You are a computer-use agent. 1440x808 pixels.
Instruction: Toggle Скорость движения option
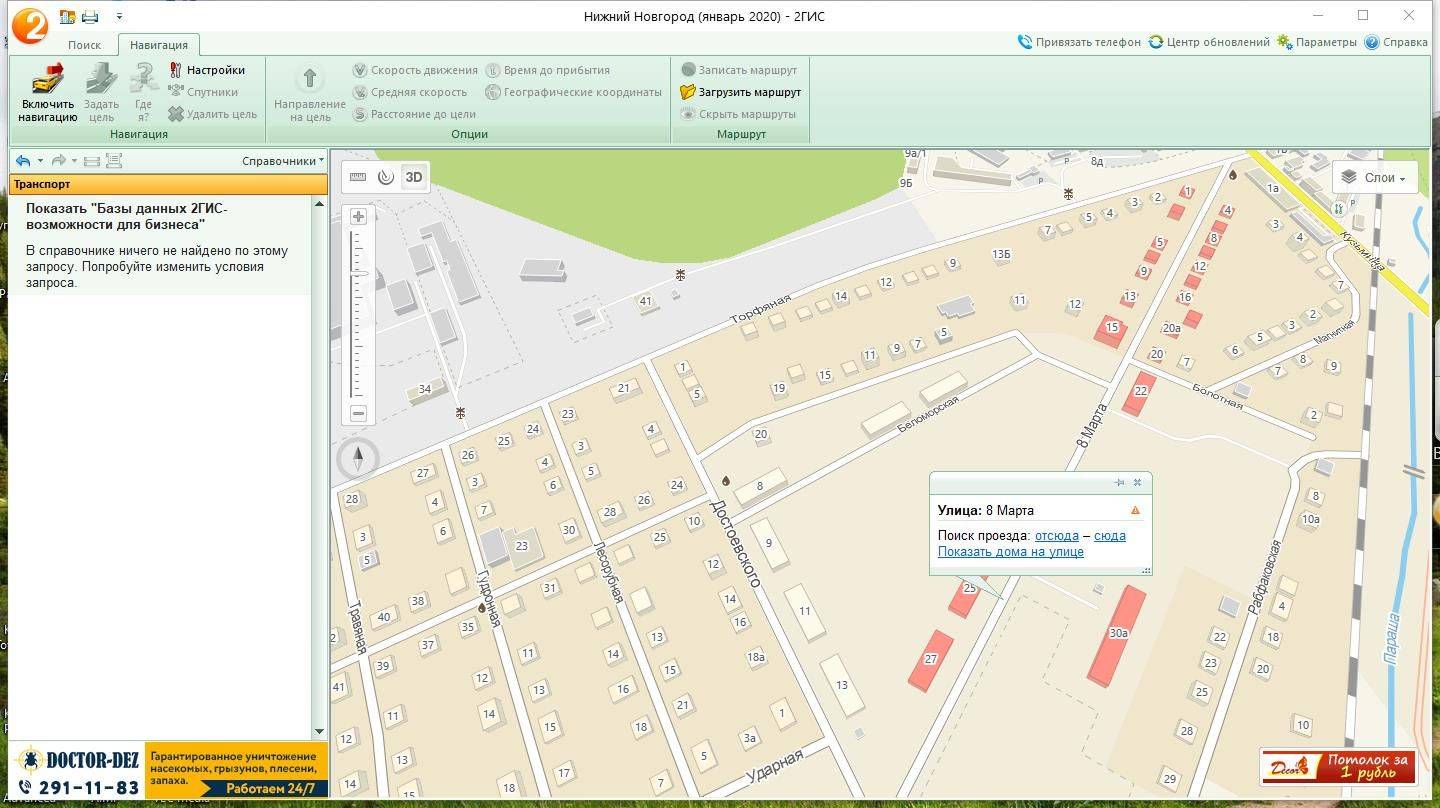coord(415,70)
